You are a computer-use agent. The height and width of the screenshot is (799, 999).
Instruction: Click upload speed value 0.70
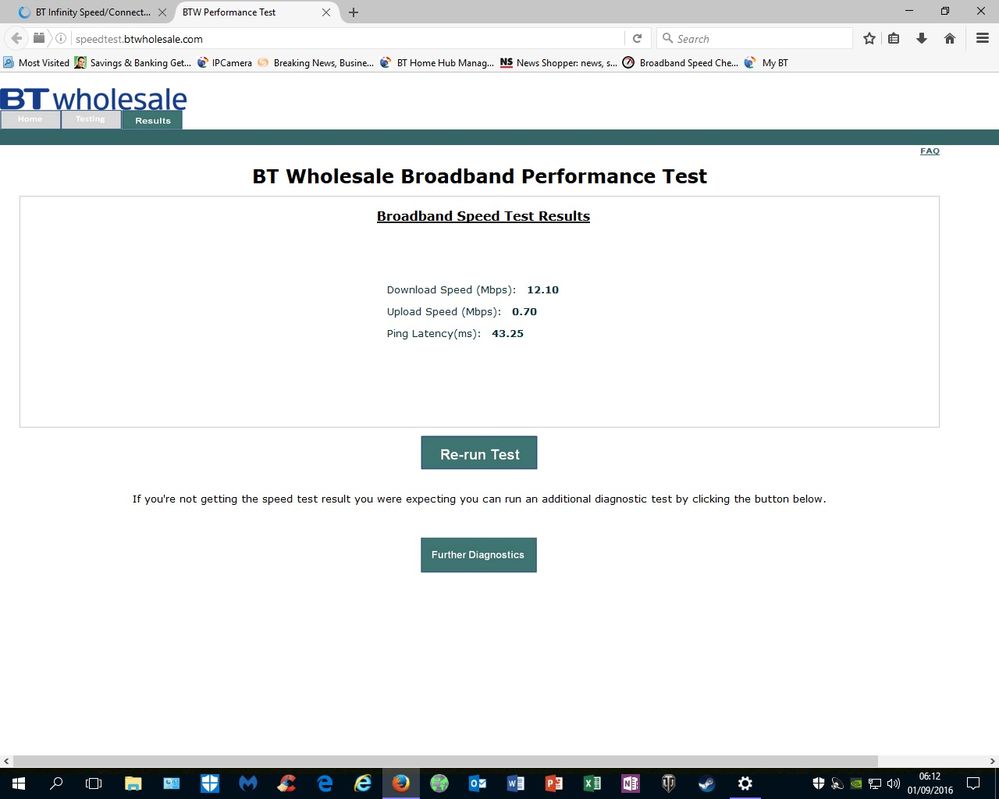pyautogui.click(x=524, y=312)
